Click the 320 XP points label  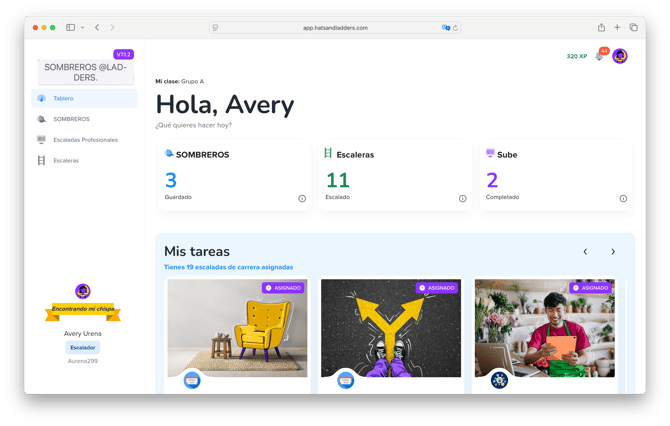(576, 56)
